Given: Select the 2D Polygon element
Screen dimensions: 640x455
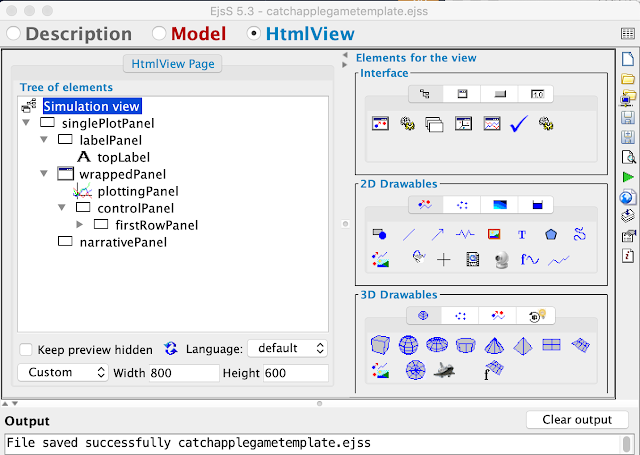Looking at the screenshot, I should (x=551, y=234).
